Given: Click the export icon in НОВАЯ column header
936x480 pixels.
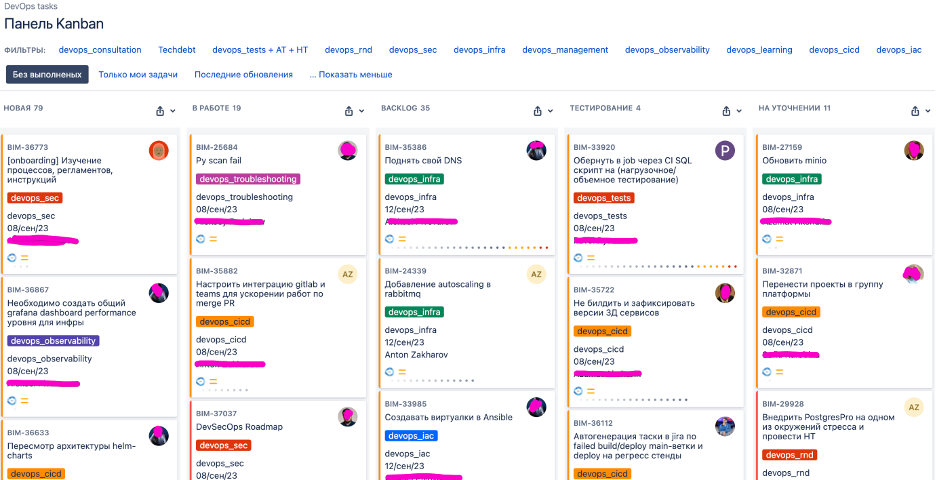Looking at the screenshot, I should coord(160,111).
